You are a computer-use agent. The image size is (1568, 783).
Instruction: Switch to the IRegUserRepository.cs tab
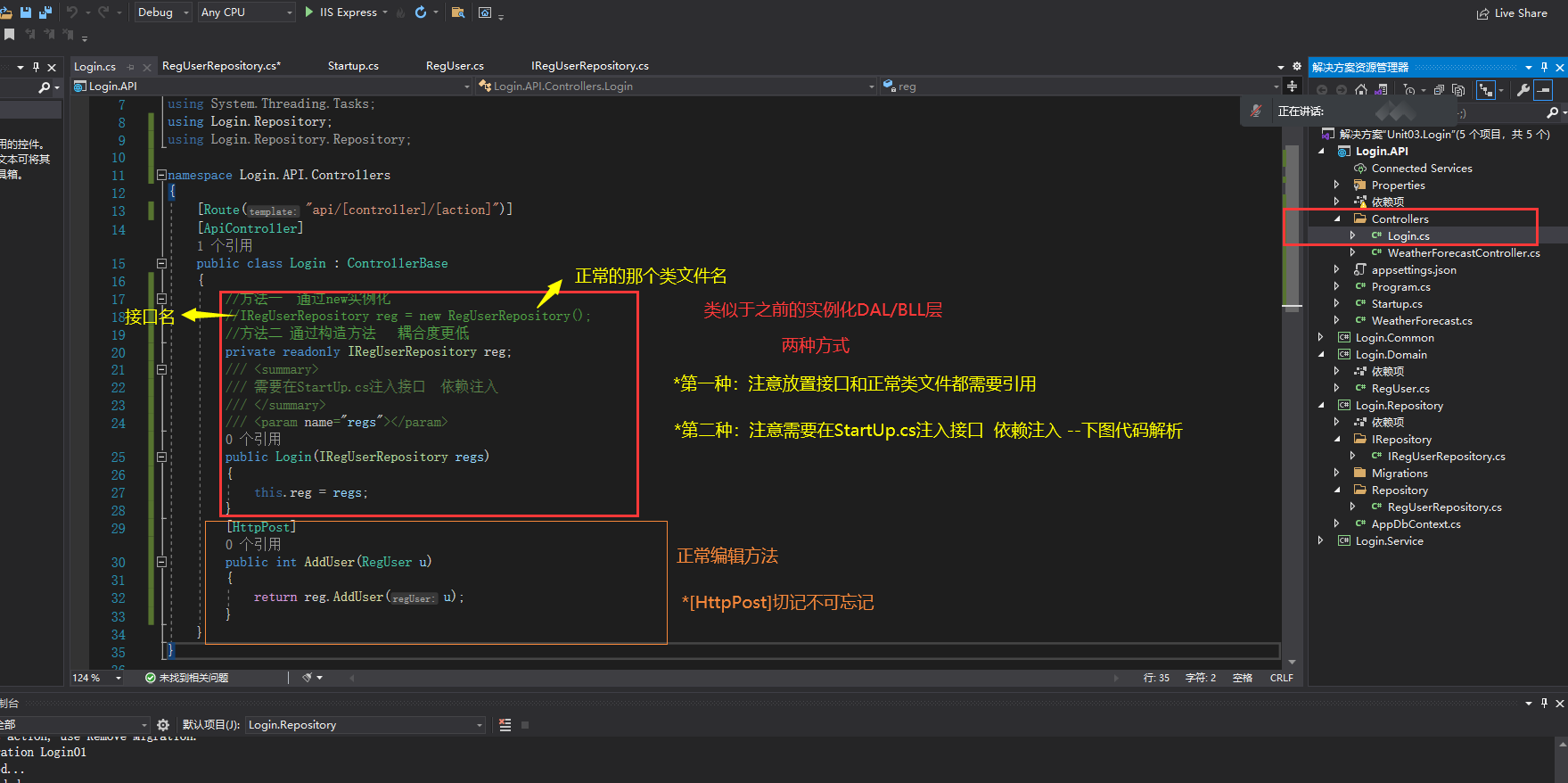pos(589,66)
